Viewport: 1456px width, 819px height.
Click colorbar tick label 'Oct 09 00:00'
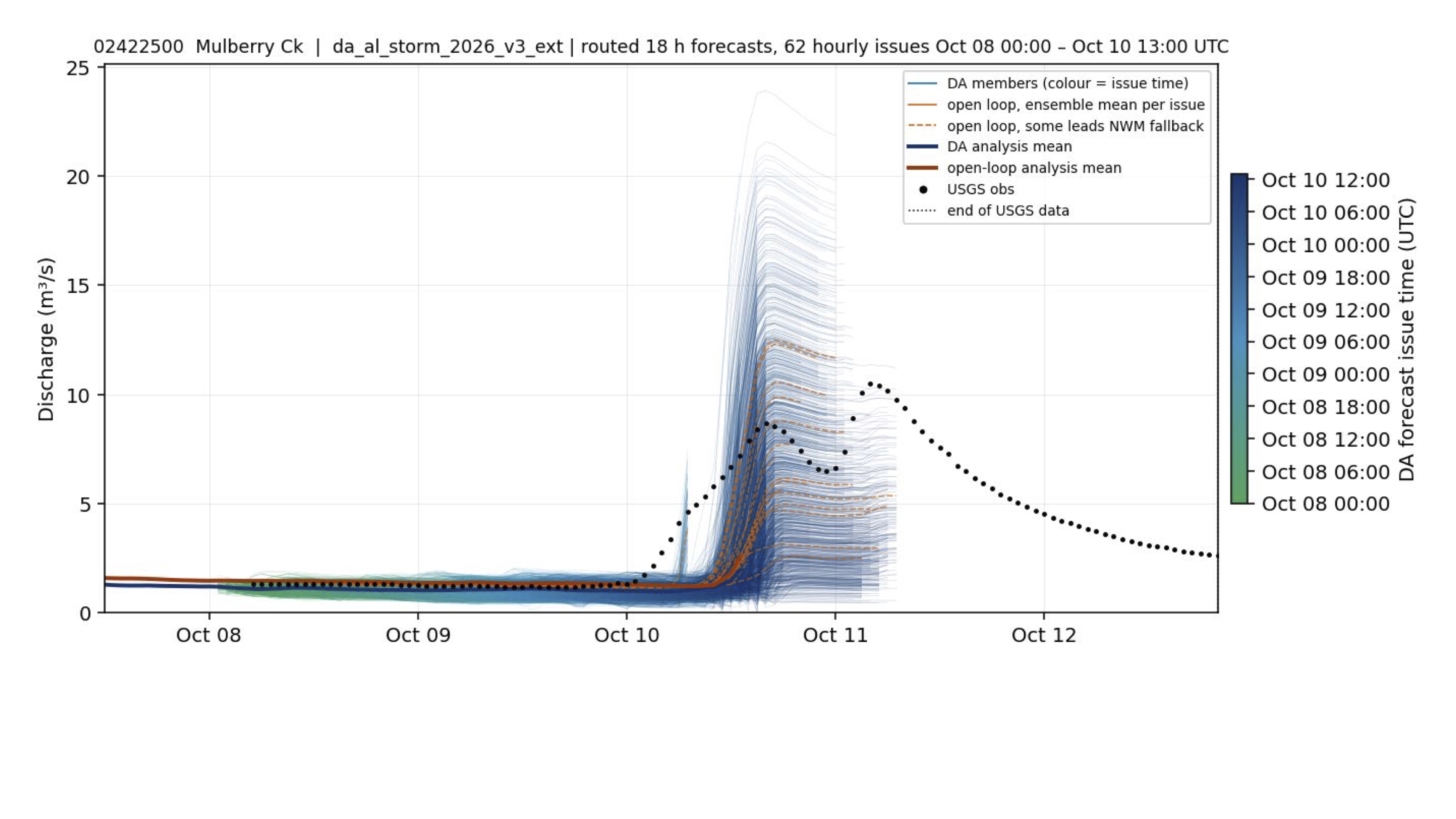(1325, 374)
